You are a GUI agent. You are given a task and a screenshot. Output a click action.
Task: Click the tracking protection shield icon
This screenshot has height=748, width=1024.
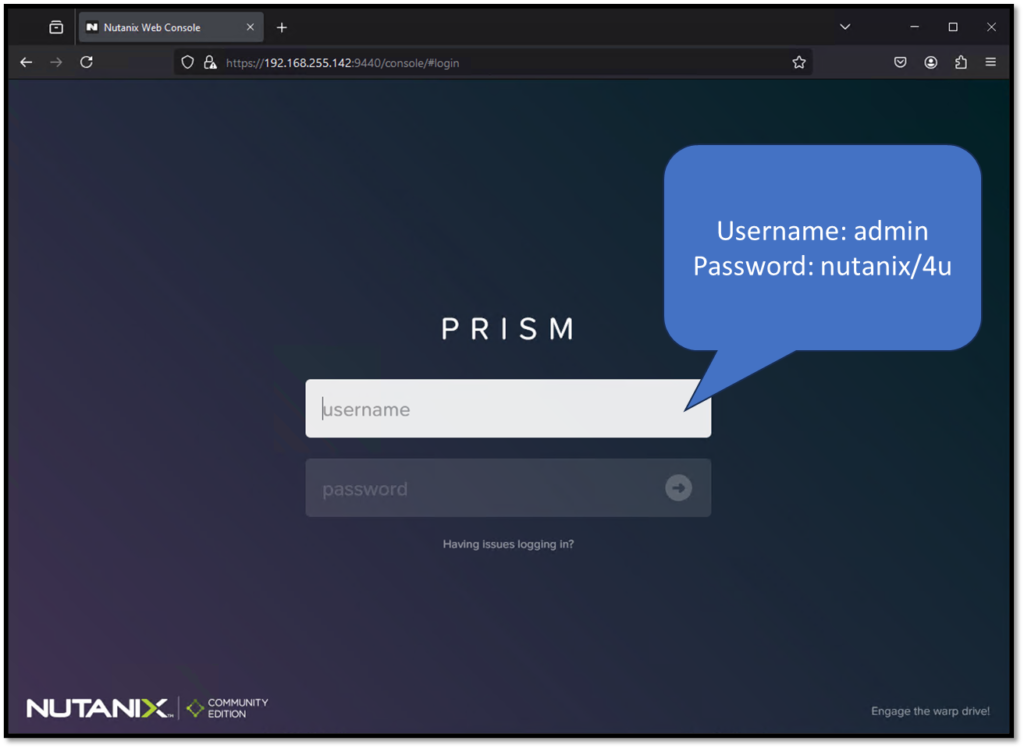187,63
